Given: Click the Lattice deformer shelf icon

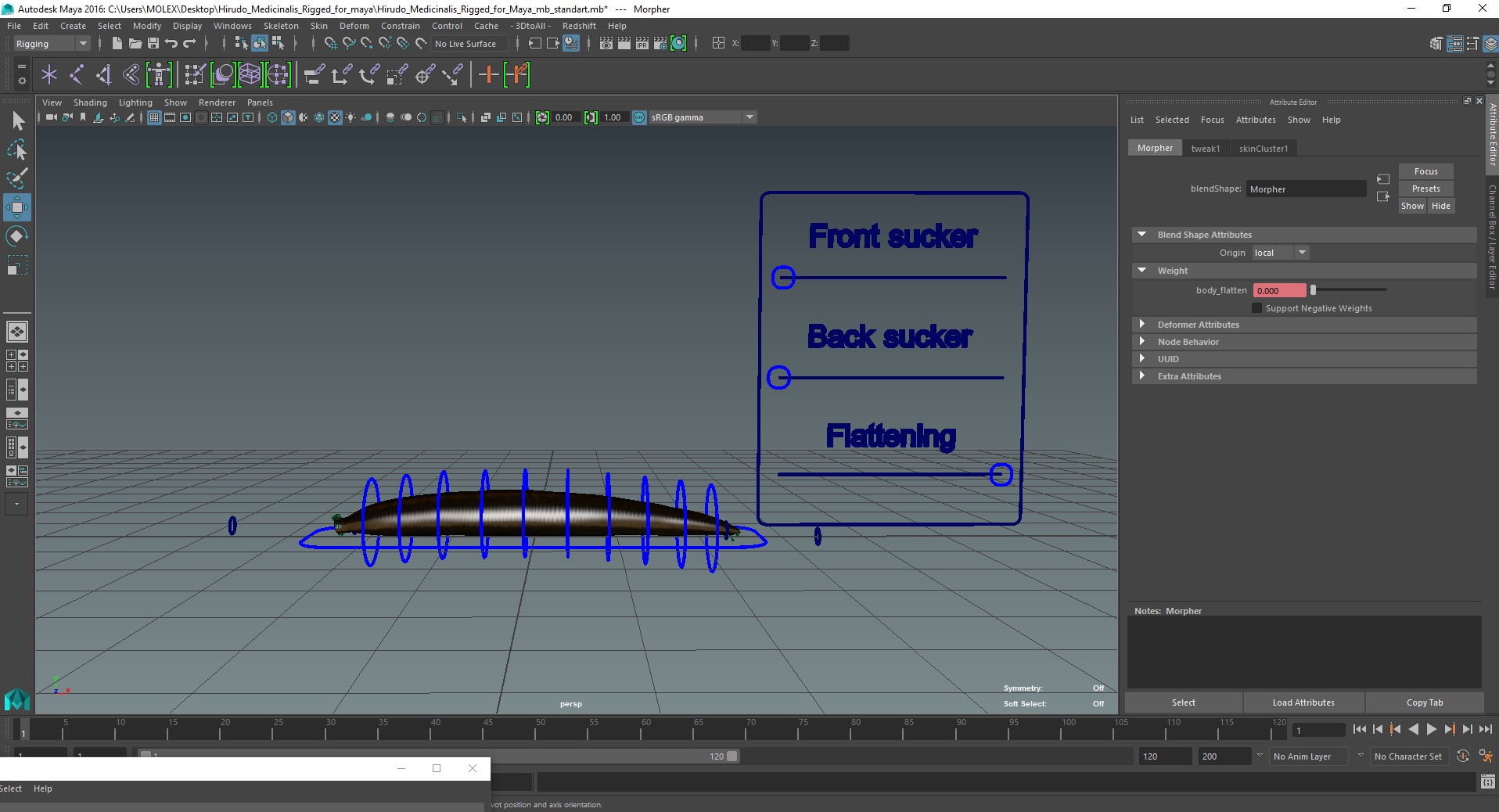Looking at the screenshot, I should (x=250, y=75).
